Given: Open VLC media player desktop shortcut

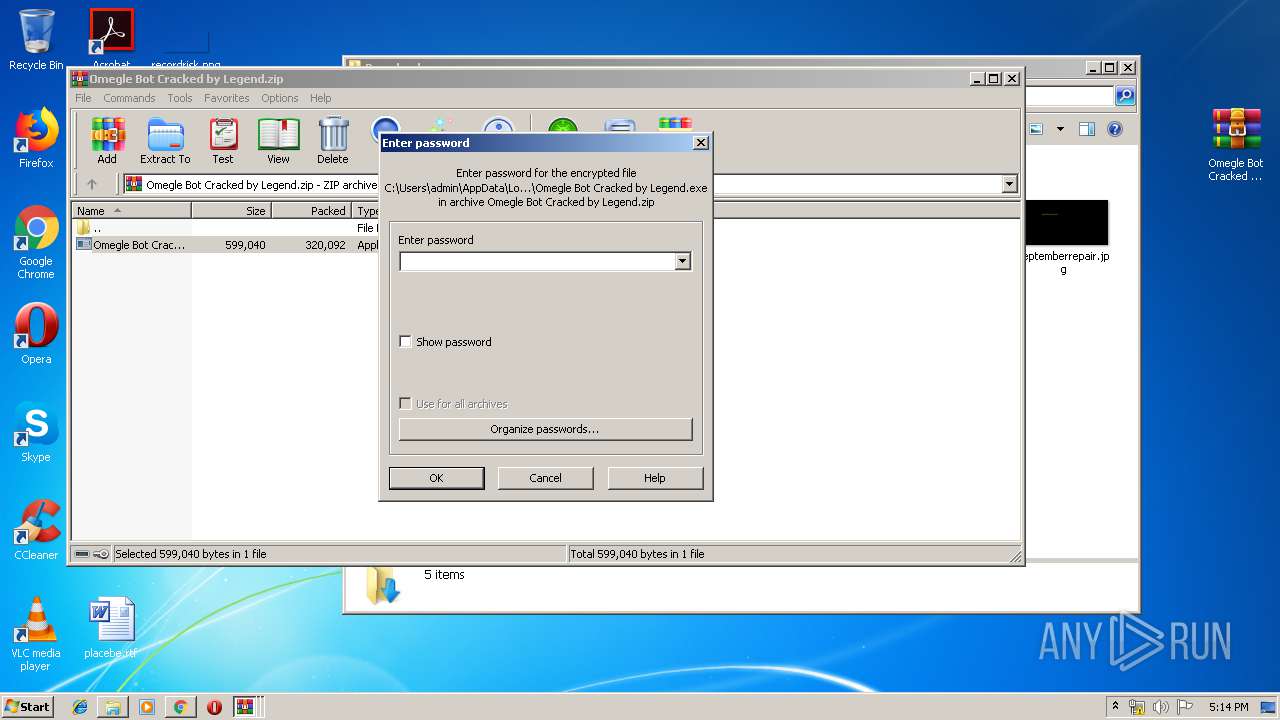Looking at the screenshot, I should [36, 634].
